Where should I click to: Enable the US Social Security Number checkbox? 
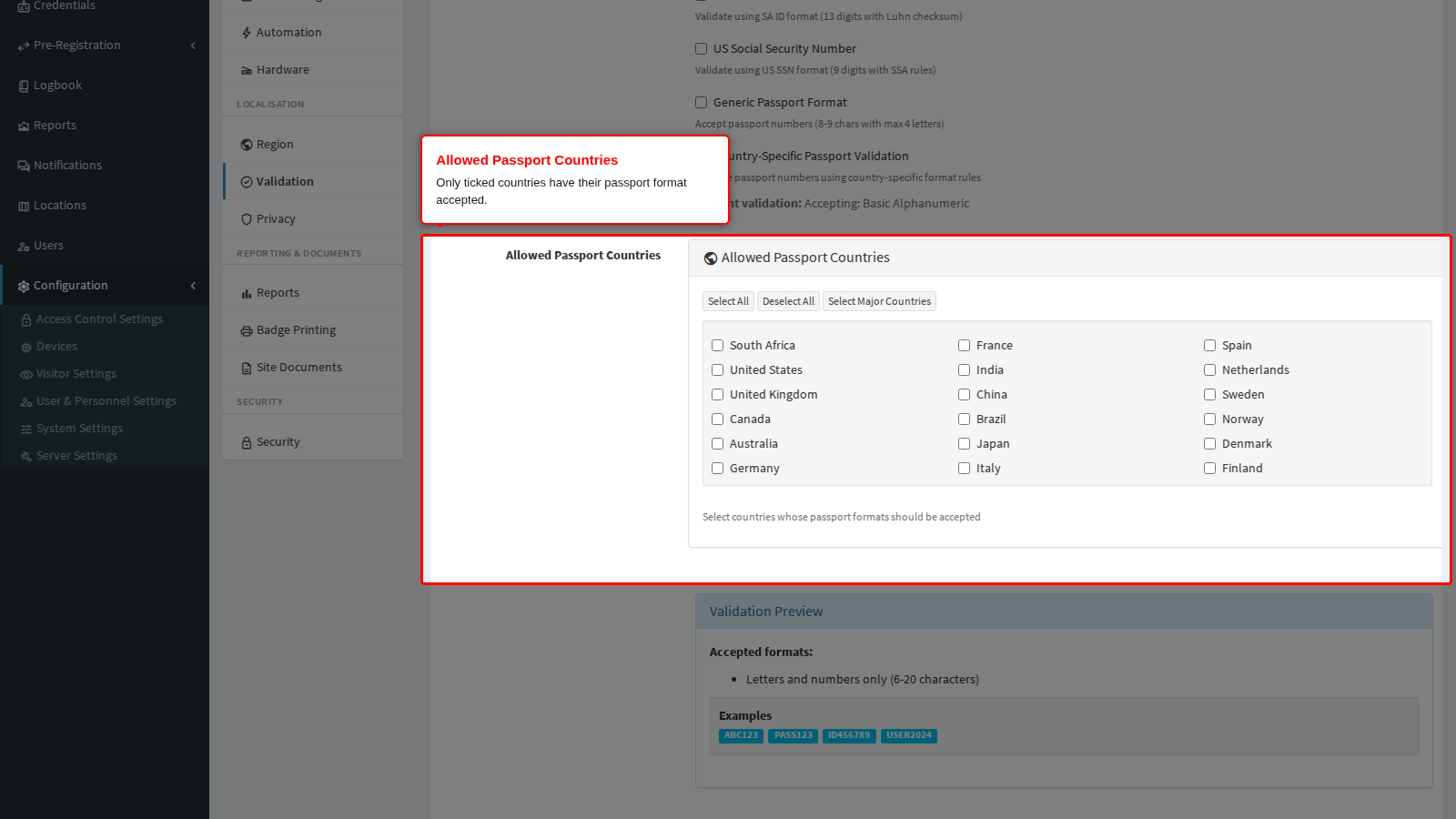702,49
